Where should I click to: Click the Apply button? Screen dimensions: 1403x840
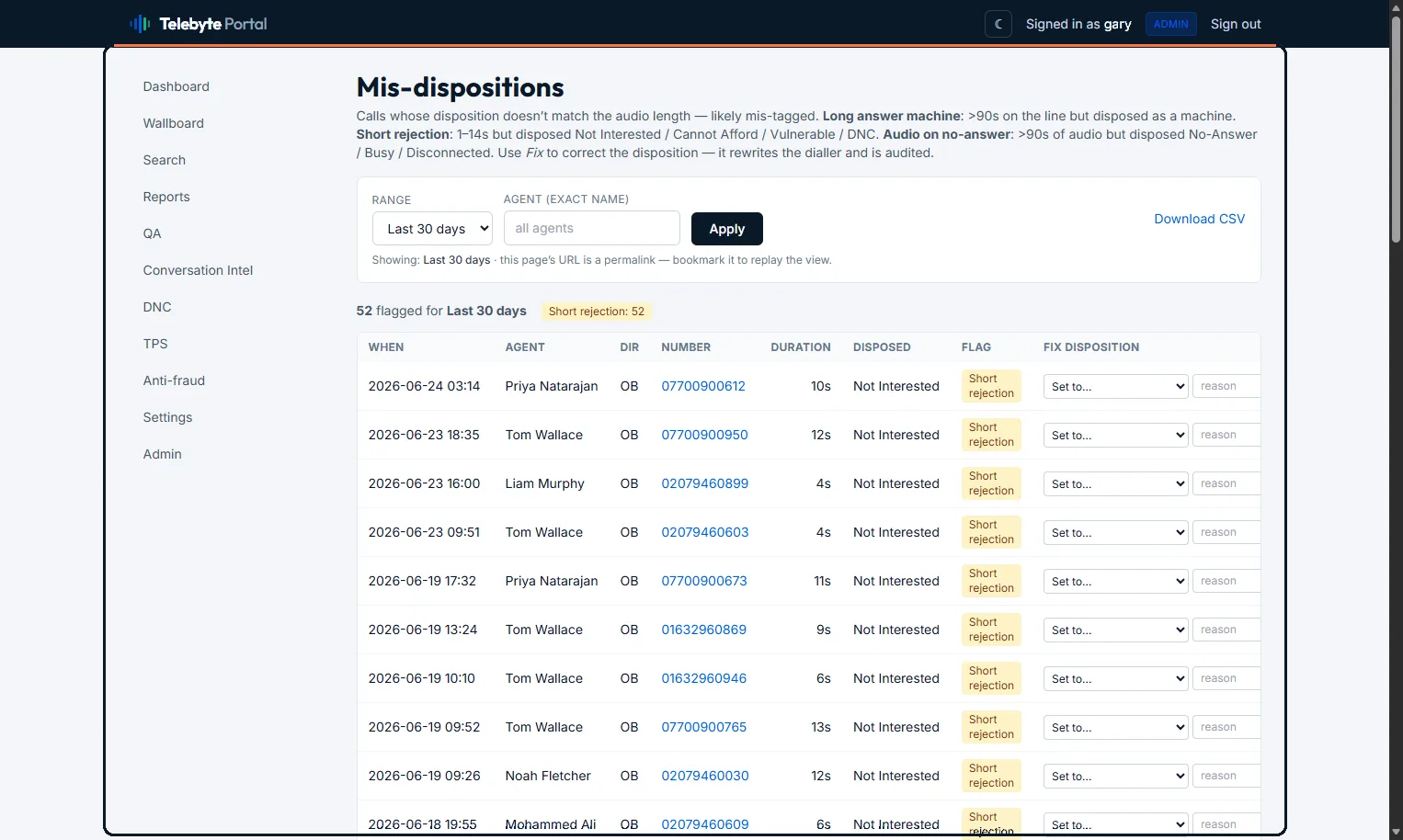click(x=726, y=229)
